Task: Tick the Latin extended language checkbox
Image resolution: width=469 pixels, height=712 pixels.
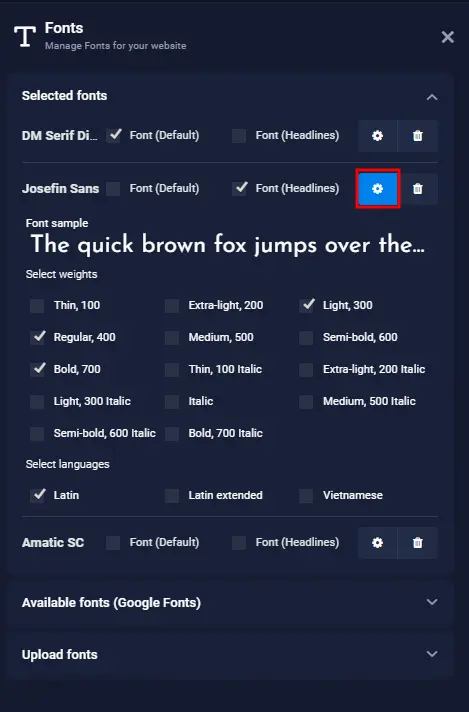Action: (x=172, y=495)
